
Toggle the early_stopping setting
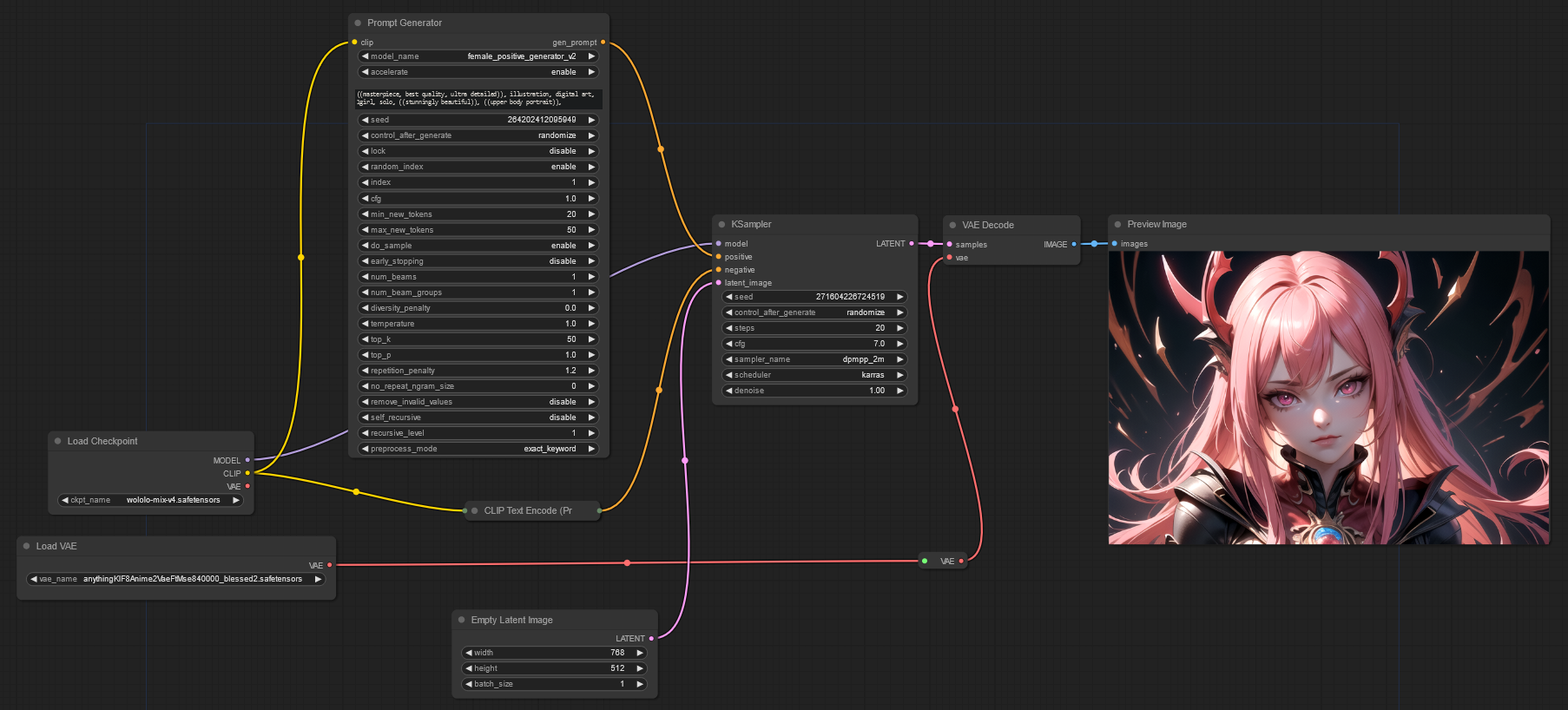click(x=478, y=261)
